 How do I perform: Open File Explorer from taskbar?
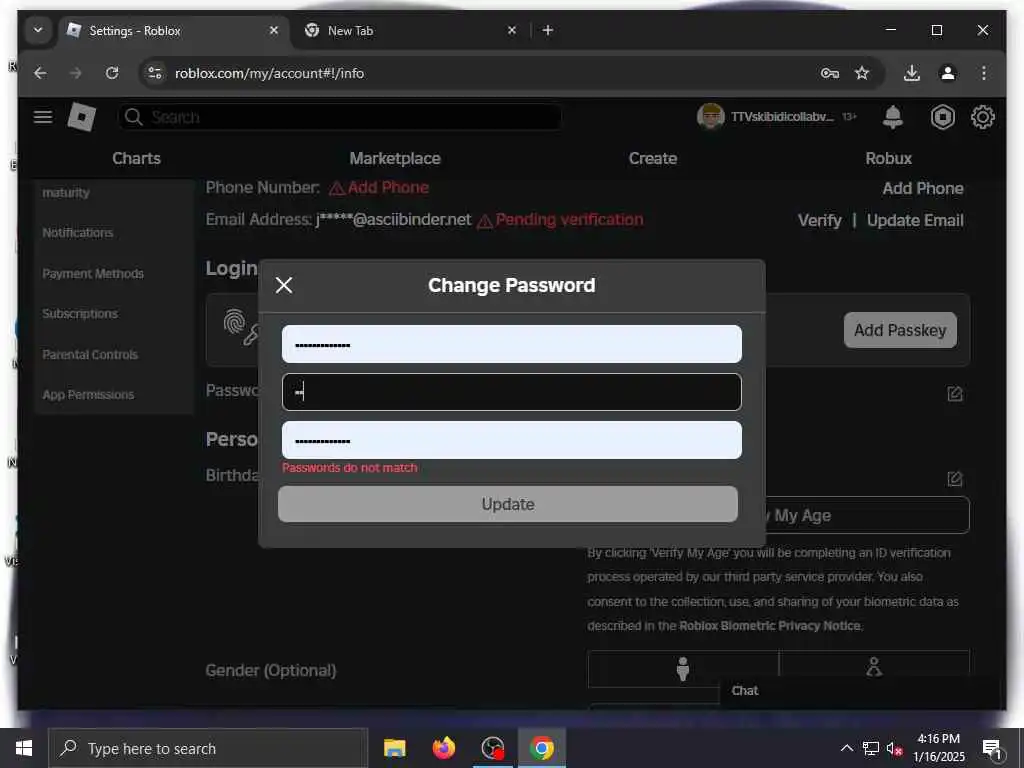coord(394,748)
